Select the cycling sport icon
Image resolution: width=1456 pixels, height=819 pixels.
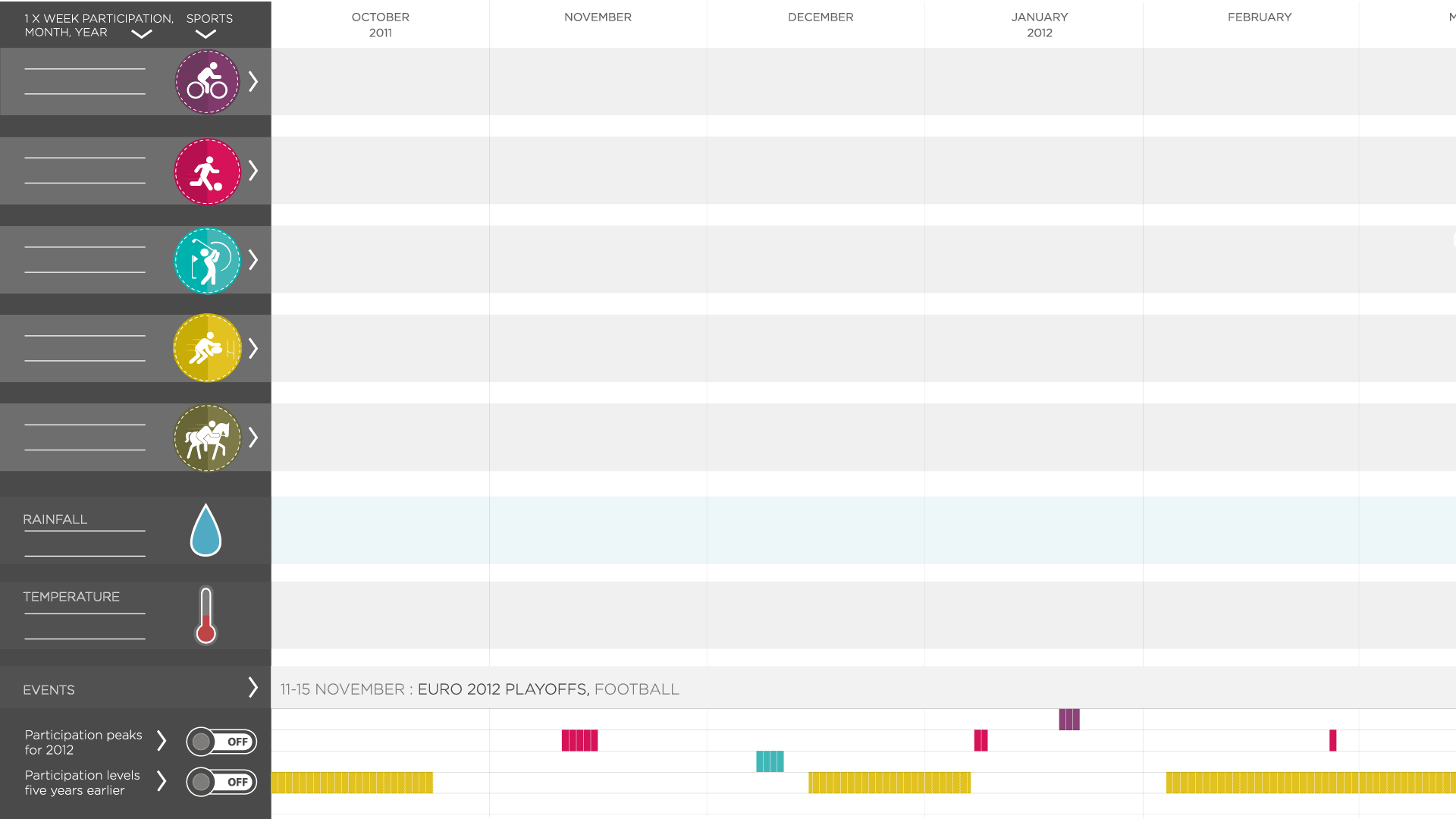207,82
